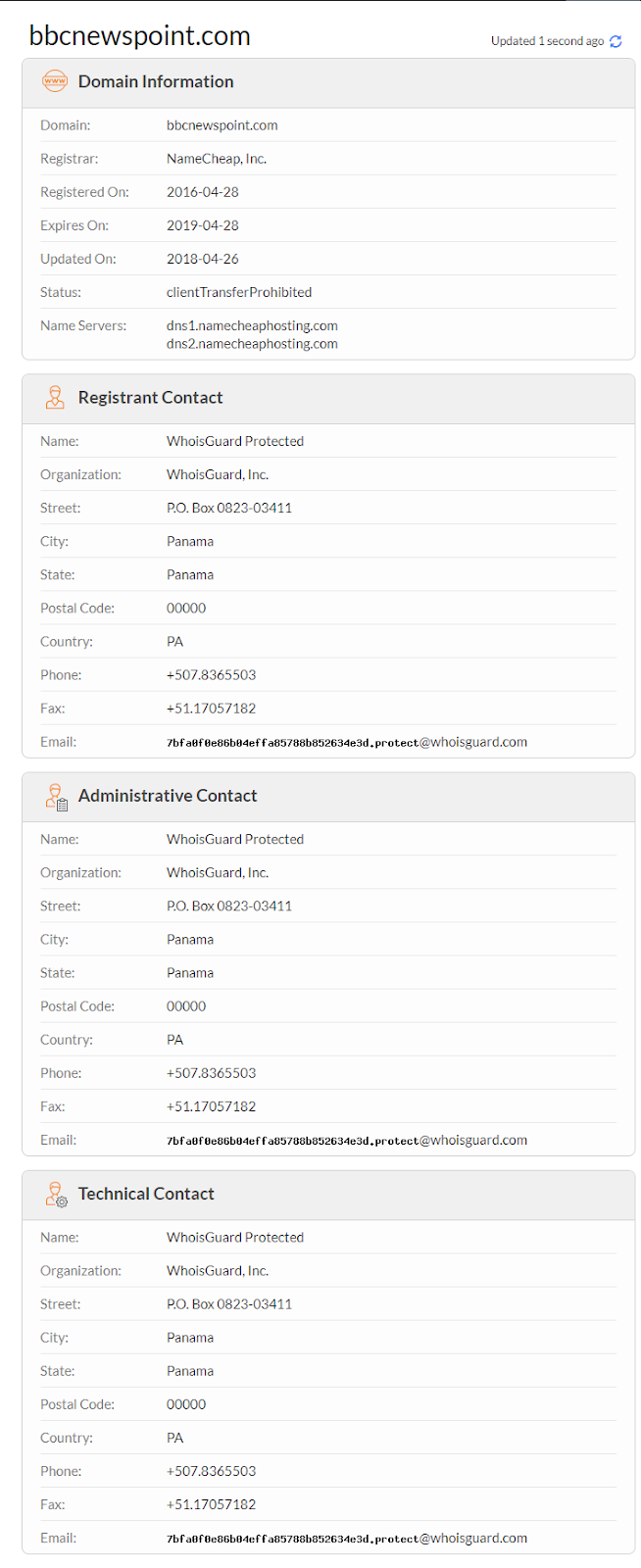This screenshot has width=641, height=1568.
Task: Select the Registrant Contact section header
Action: [328, 398]
